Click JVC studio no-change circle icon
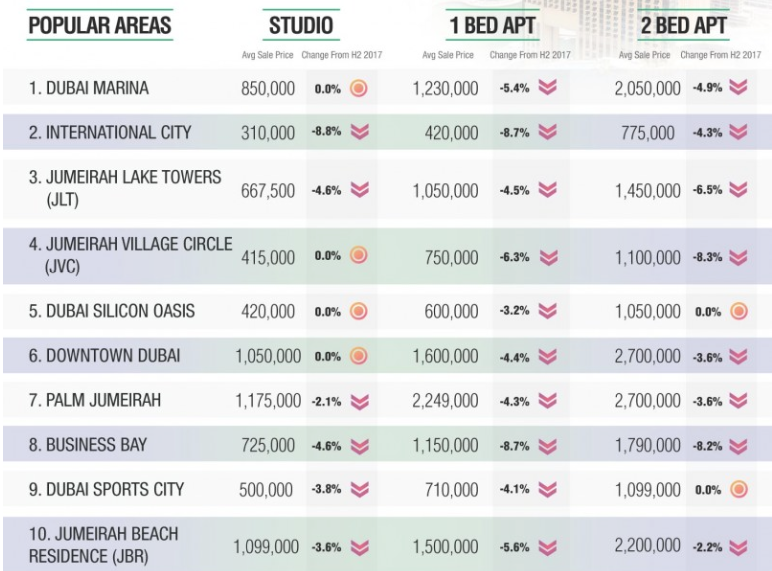 pos(358,257)
